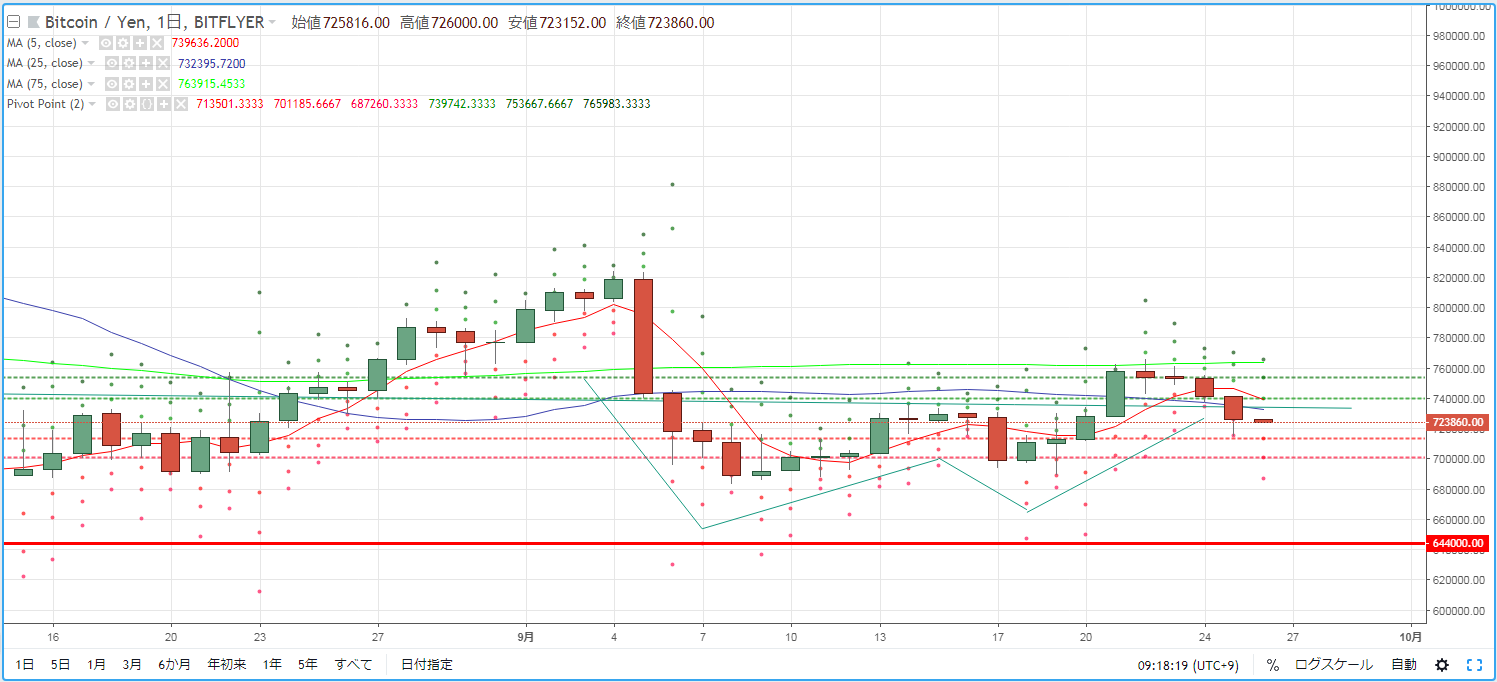Select the 6か月 time range
The height and width of the screenshot is (682, 1497).
[x=175, y=665]
